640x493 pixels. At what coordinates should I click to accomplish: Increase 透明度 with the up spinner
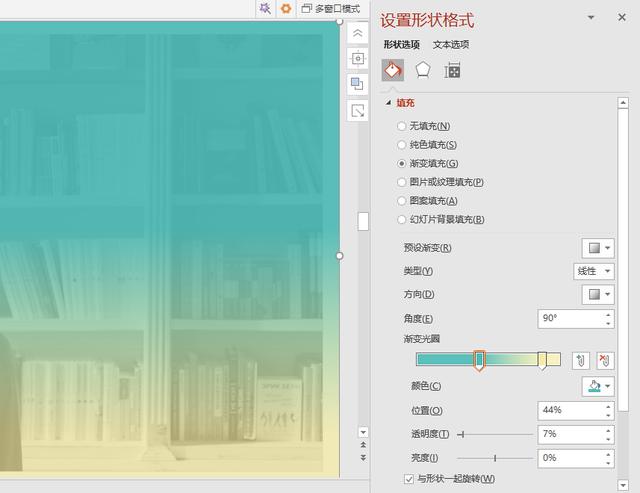[x=608, y=431]
